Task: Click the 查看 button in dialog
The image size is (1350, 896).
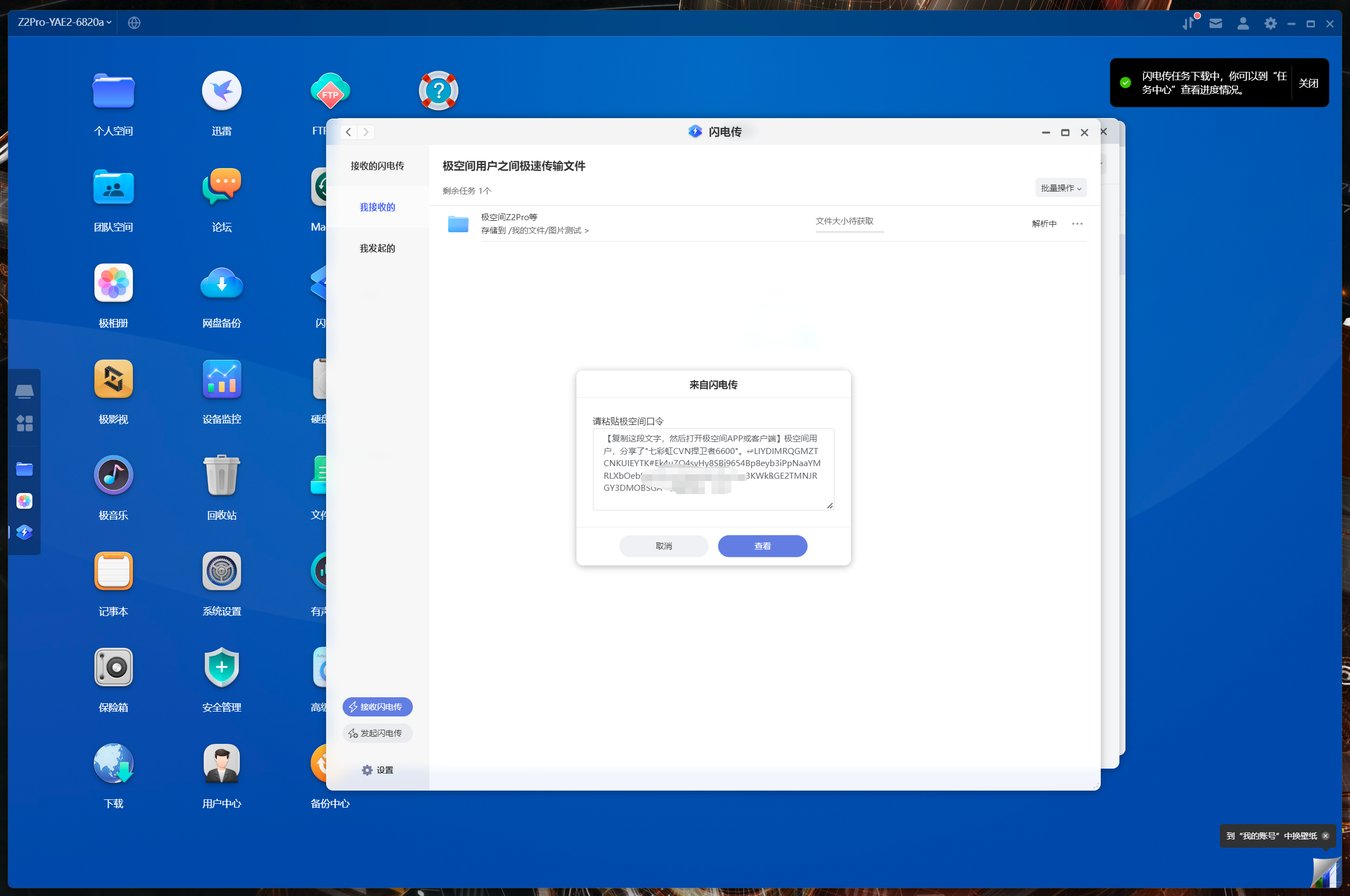Action: (x=762, y=546)
